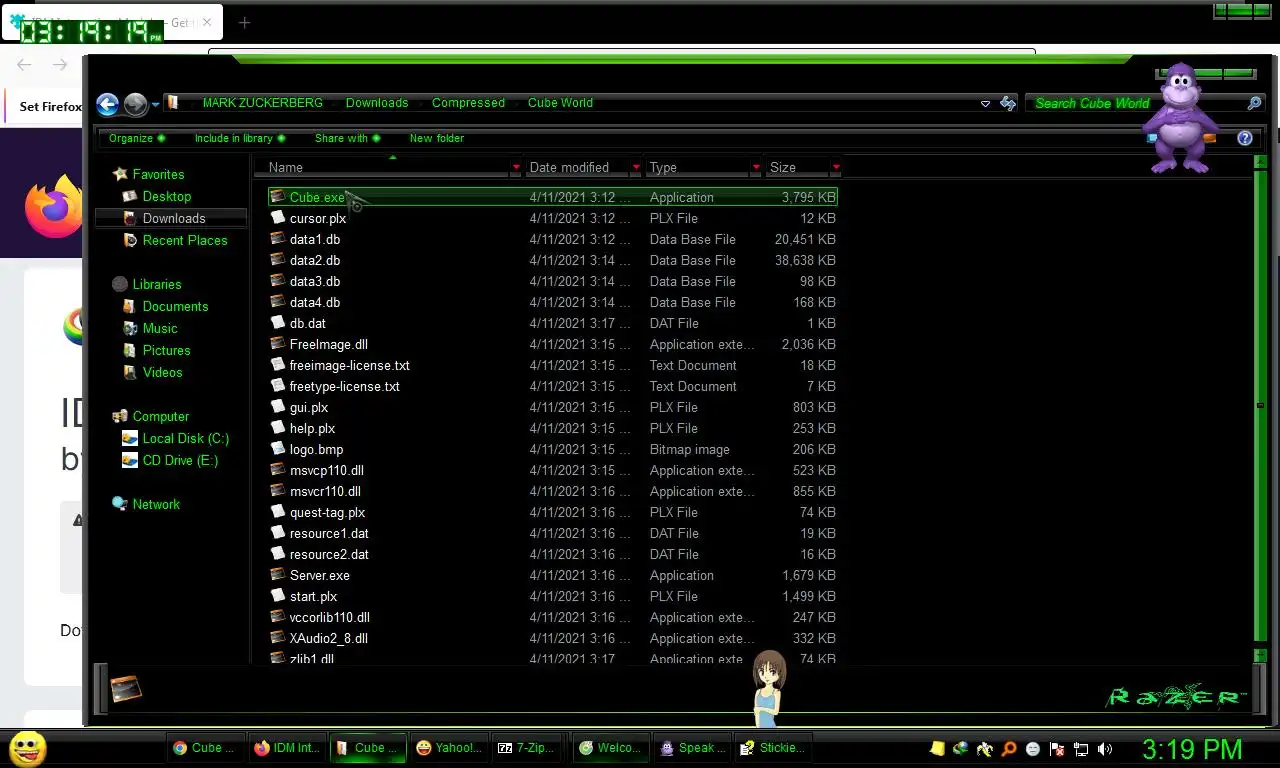This screenshot has height=768, width=1280.
Task: Select the cursor.plx file icon
Action: pos(278,218)
